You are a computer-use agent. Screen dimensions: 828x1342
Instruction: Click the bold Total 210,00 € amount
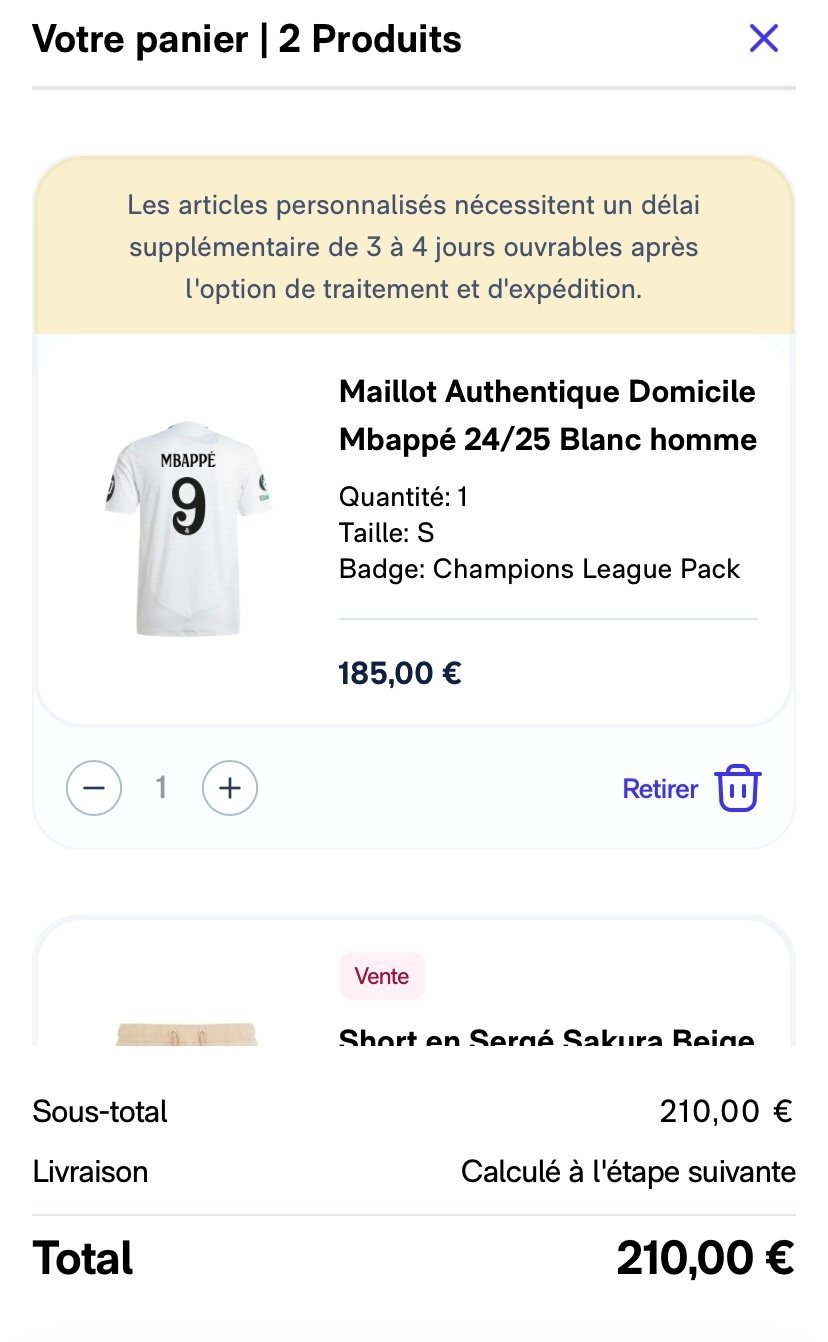[705, 1258]
